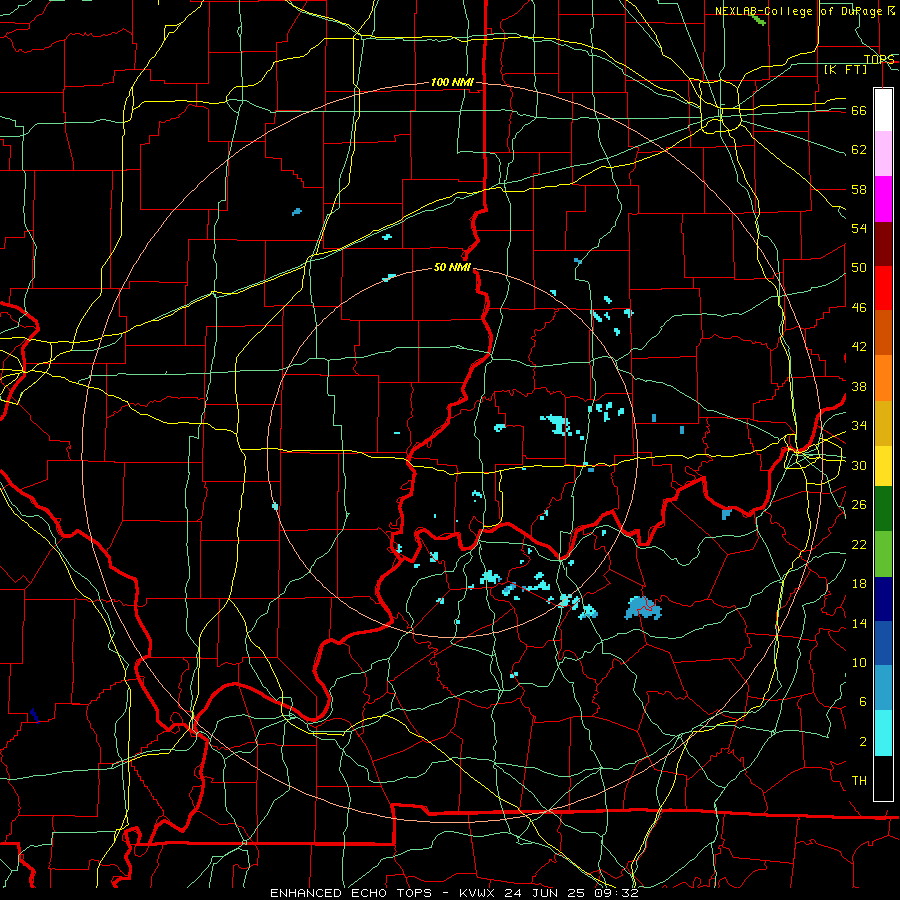Click the [K FT] units label
This screenshot has width=900, height=900.
click(x=845, y=69)
